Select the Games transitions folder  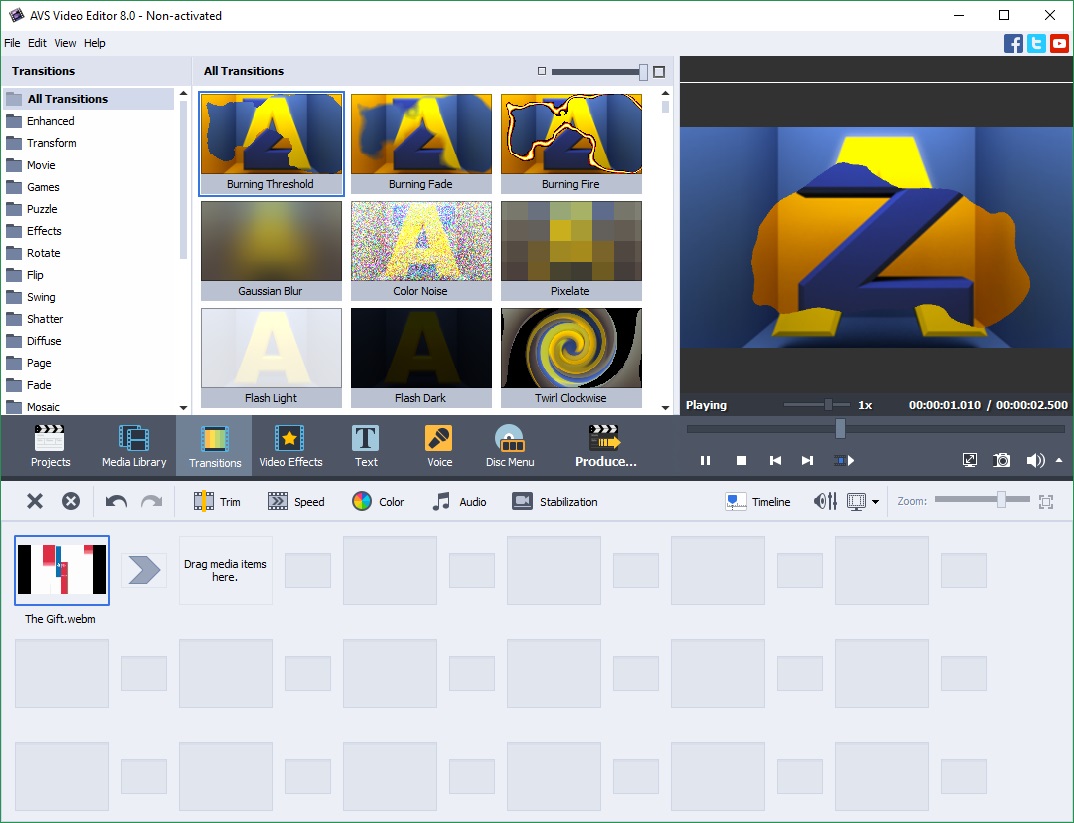pos(89,186)
